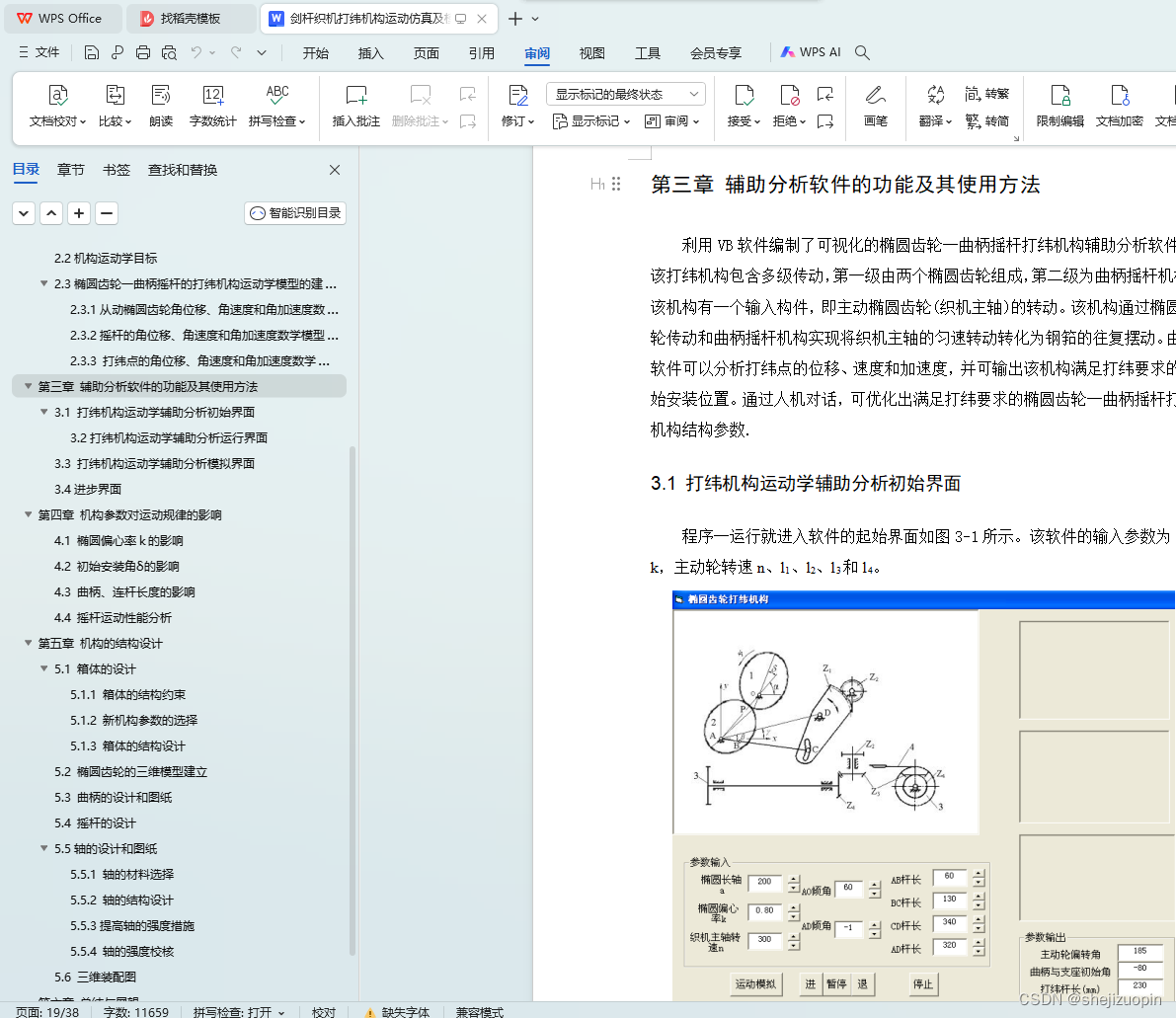Click 页面: 19/38 in status bar

[47, 1012]
